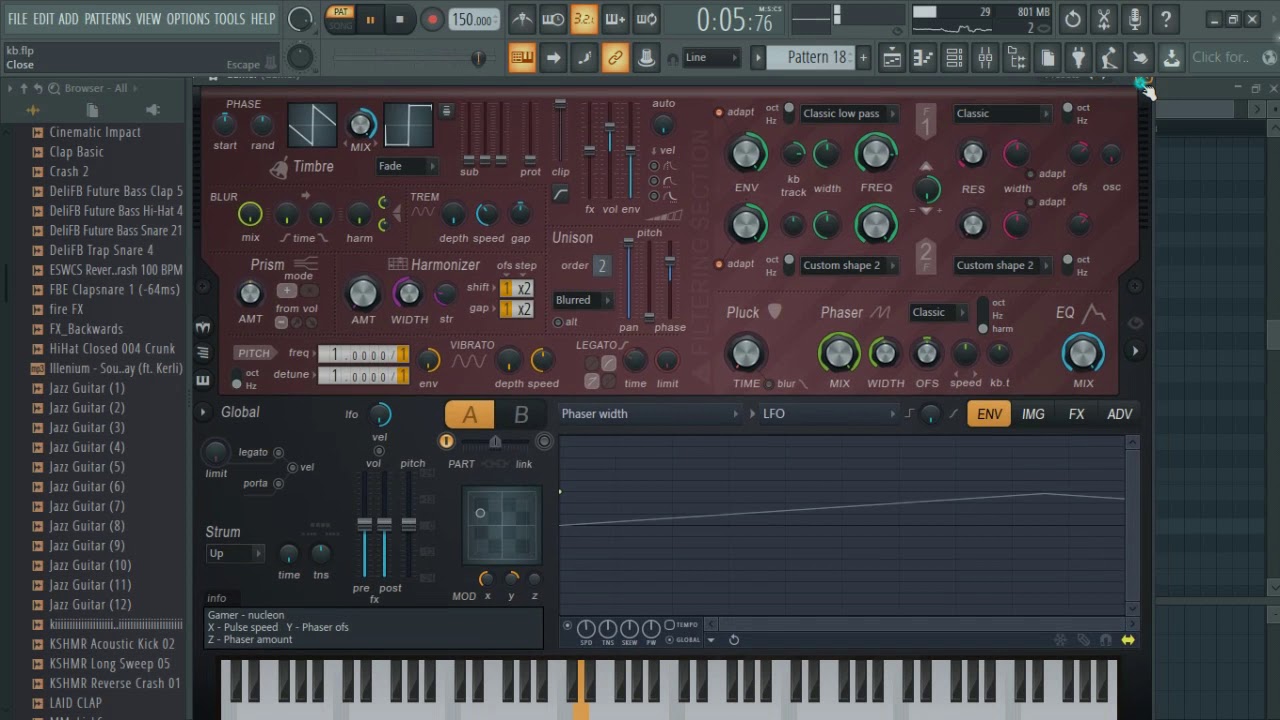The height and width of the screenshot is (720, 1280).
Task: Open Phaser width target dropdown
Action: (650, 414)
